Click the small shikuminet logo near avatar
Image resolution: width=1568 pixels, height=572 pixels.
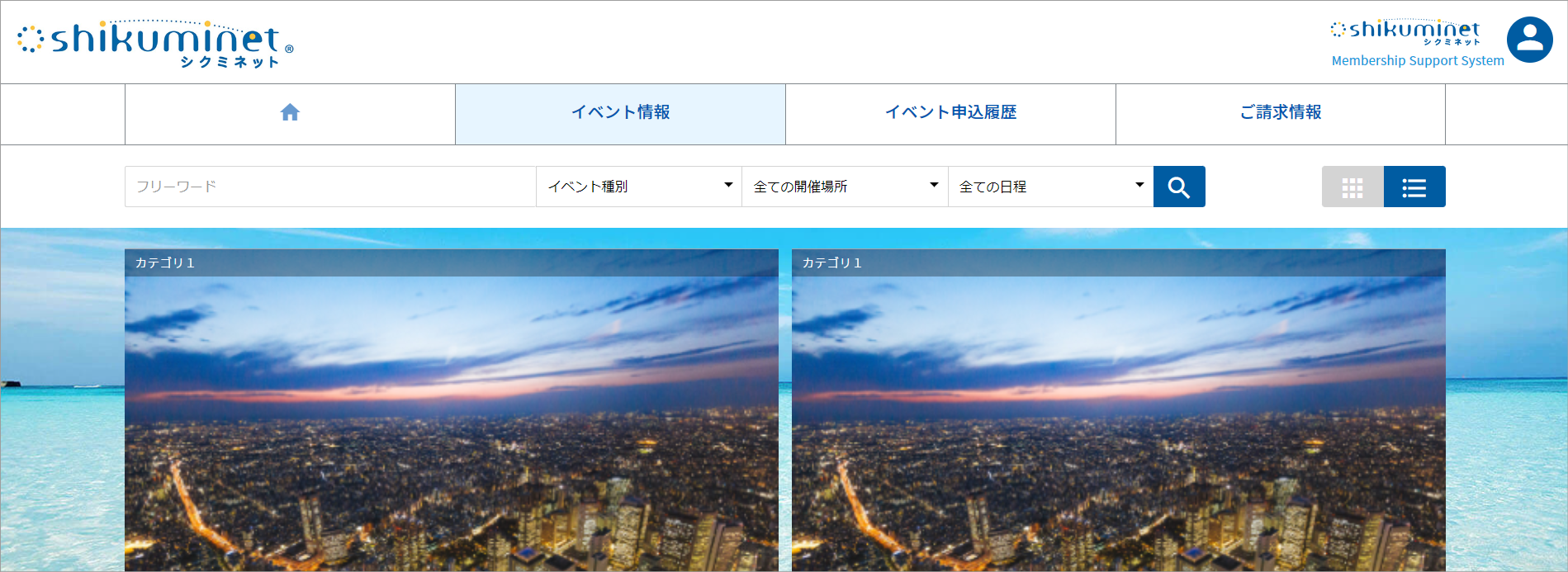(x=1405, y=31)
